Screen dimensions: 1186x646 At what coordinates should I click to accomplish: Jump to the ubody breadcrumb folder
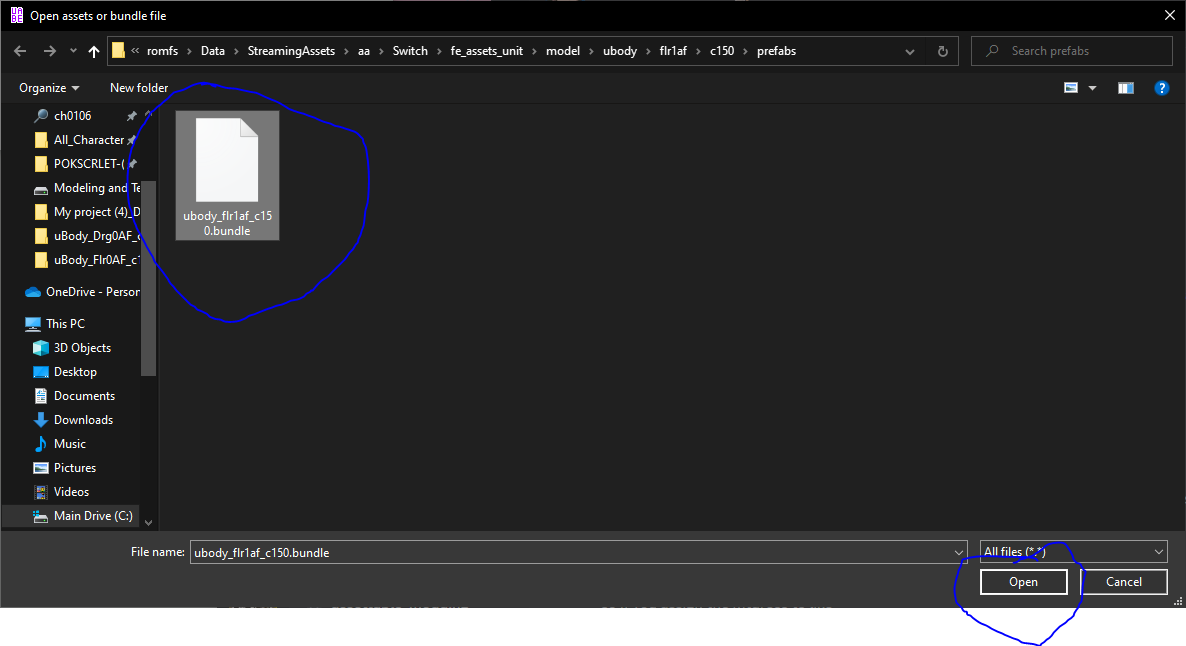[620, 51]
